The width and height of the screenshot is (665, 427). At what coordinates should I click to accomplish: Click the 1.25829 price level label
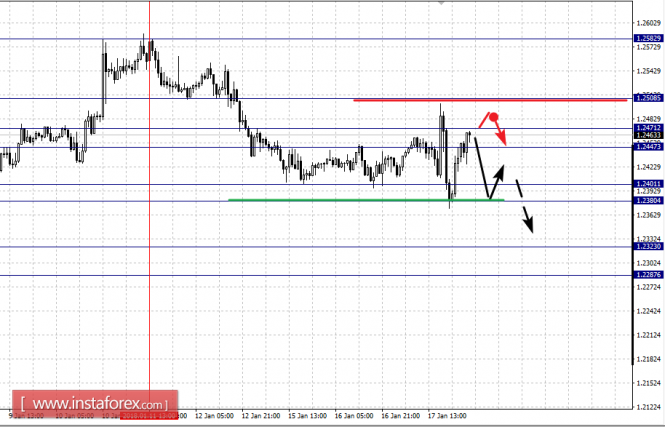click(647, 39)
